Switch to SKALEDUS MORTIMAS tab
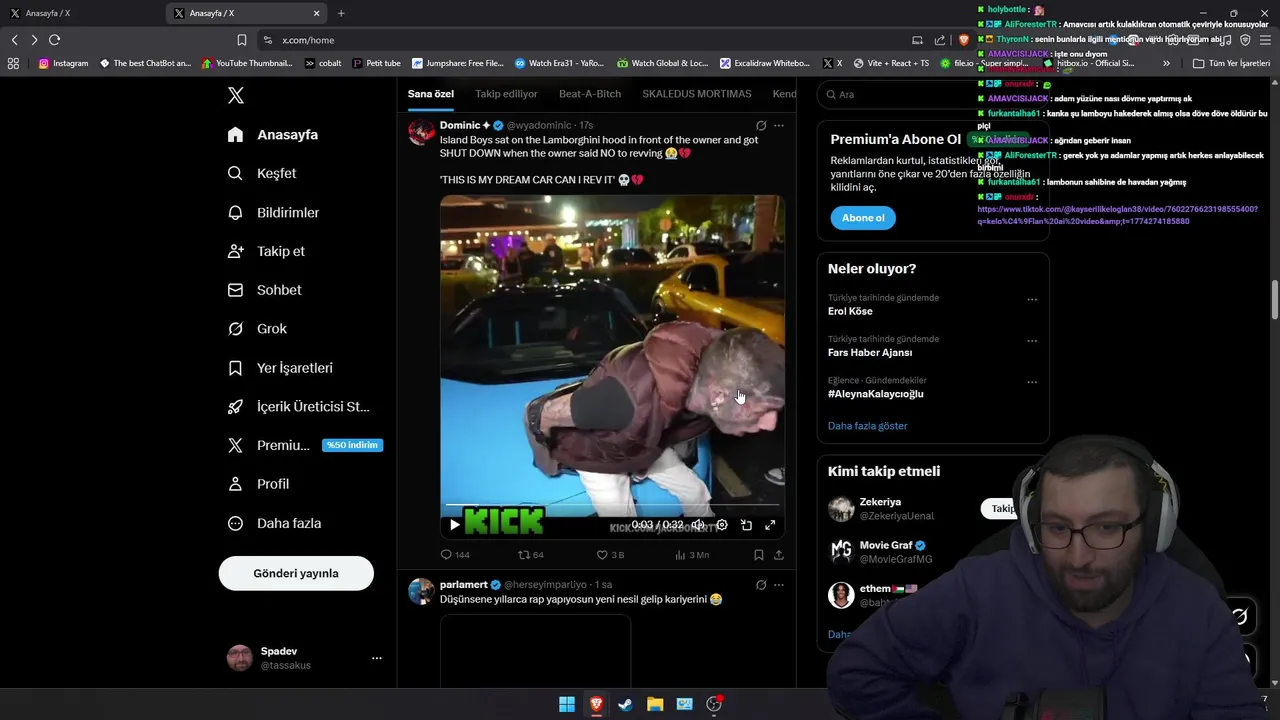This screenshot has height=720, width=1280. coord(697,94)
